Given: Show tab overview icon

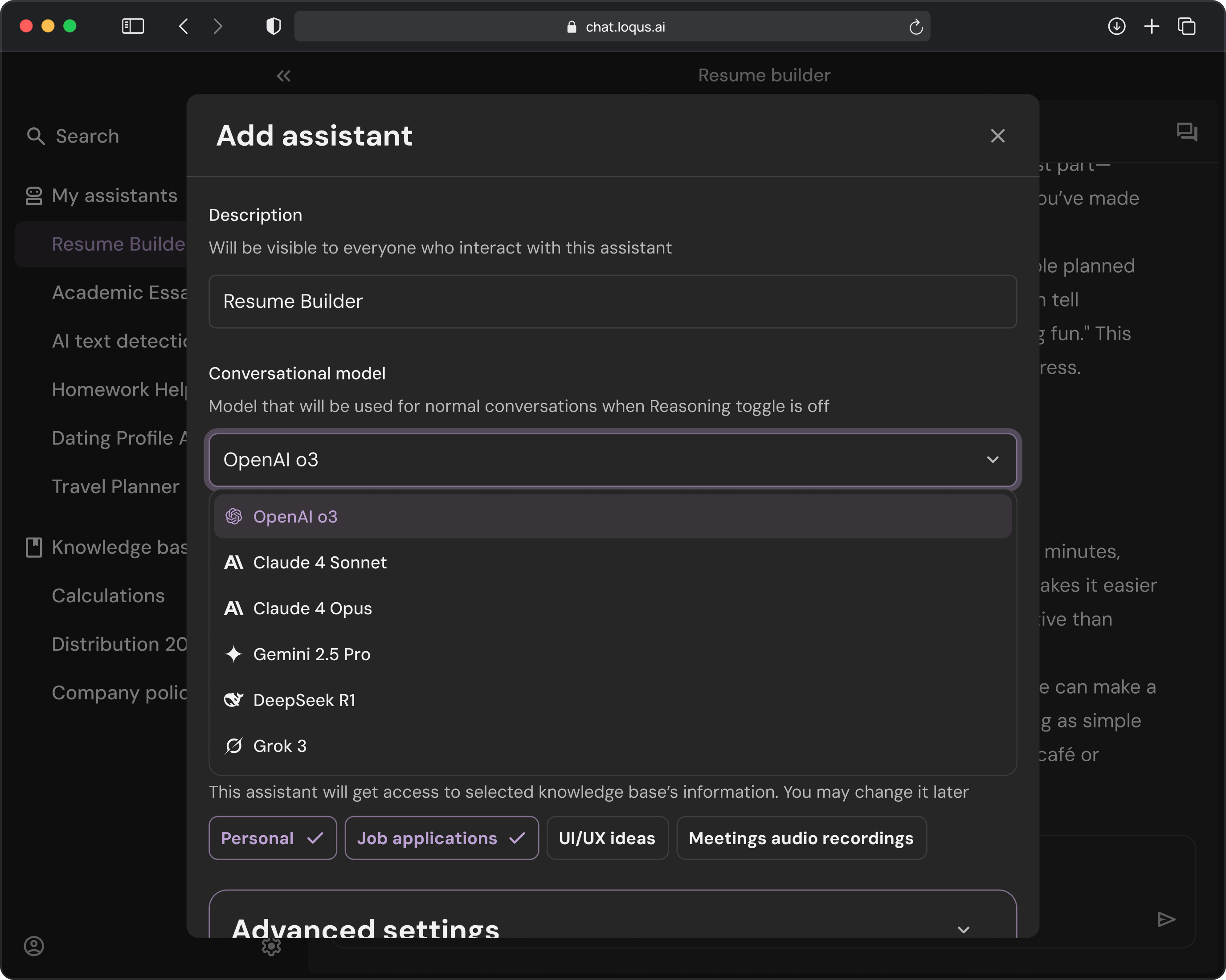Looking at the screenshot, I should coord(1187,26).
